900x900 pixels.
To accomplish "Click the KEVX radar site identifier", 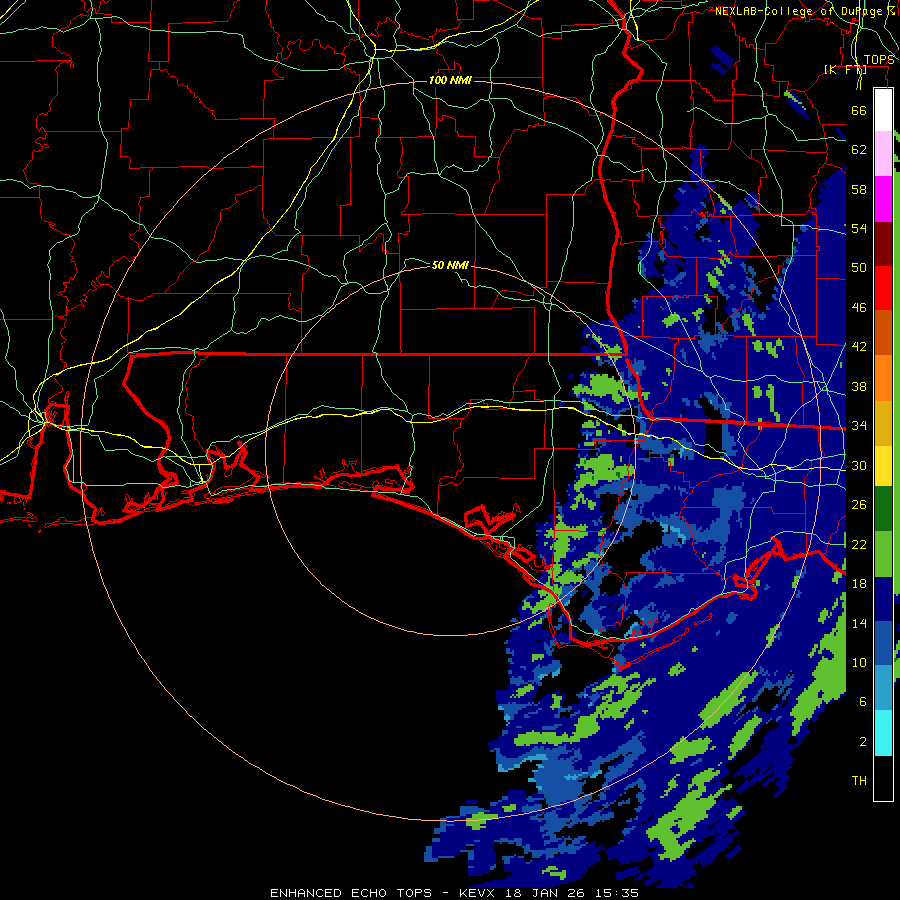I will [x=476, y=893].
